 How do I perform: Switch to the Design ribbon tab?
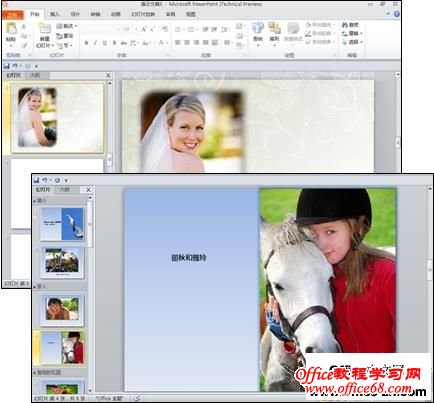(75, 14)
